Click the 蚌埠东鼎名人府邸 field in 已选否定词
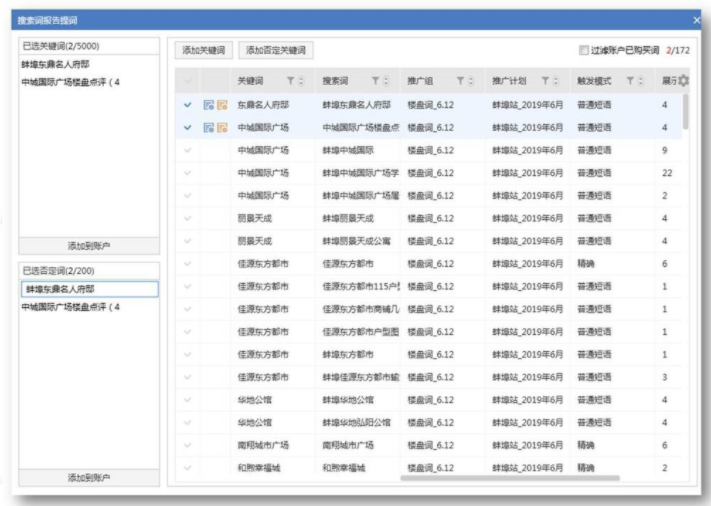The image size is (711, 506). tap(89, 289)
